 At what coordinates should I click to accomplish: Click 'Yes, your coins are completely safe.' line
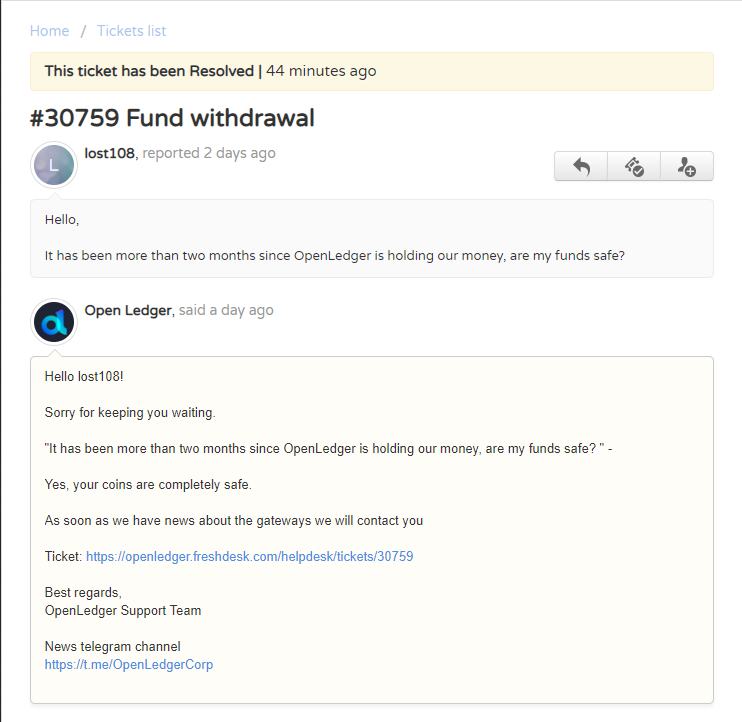[148, 484]
